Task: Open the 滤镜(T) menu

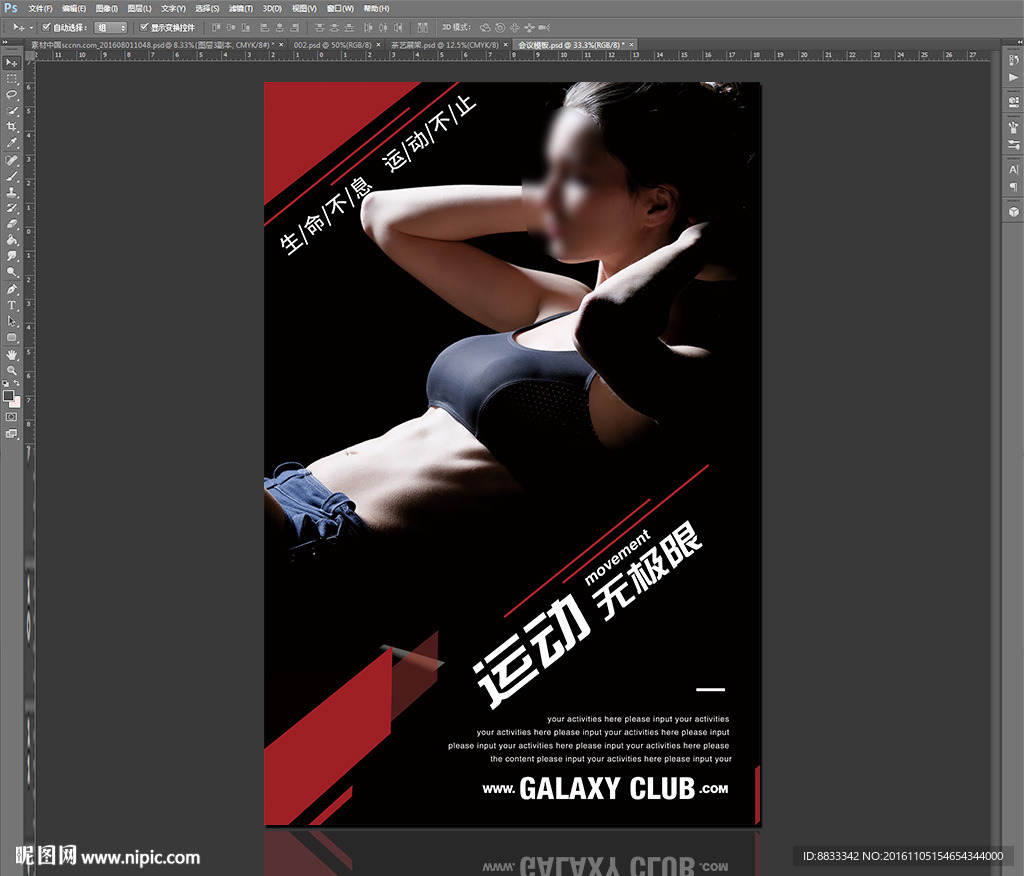Action: click(x=240, y=8)
